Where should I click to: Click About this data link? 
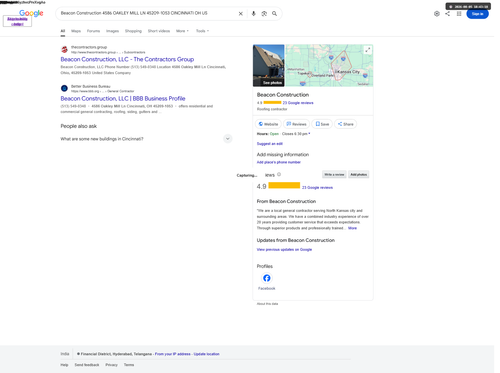(x=267, y=304)
